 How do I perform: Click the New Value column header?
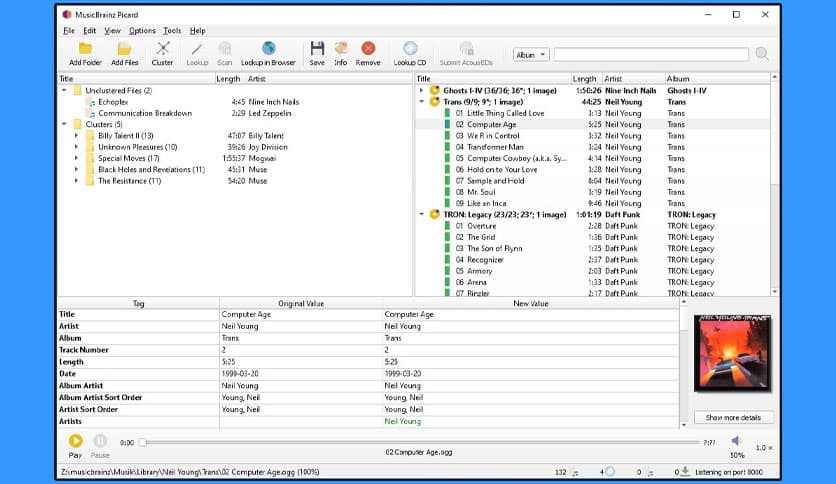pos(530,303)
